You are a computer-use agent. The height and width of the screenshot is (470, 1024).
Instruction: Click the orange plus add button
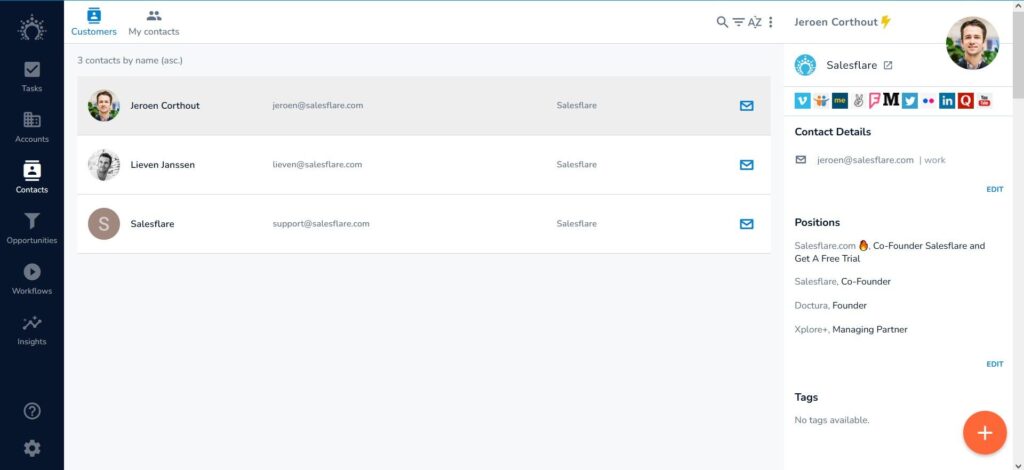click(x=985, y=432)
